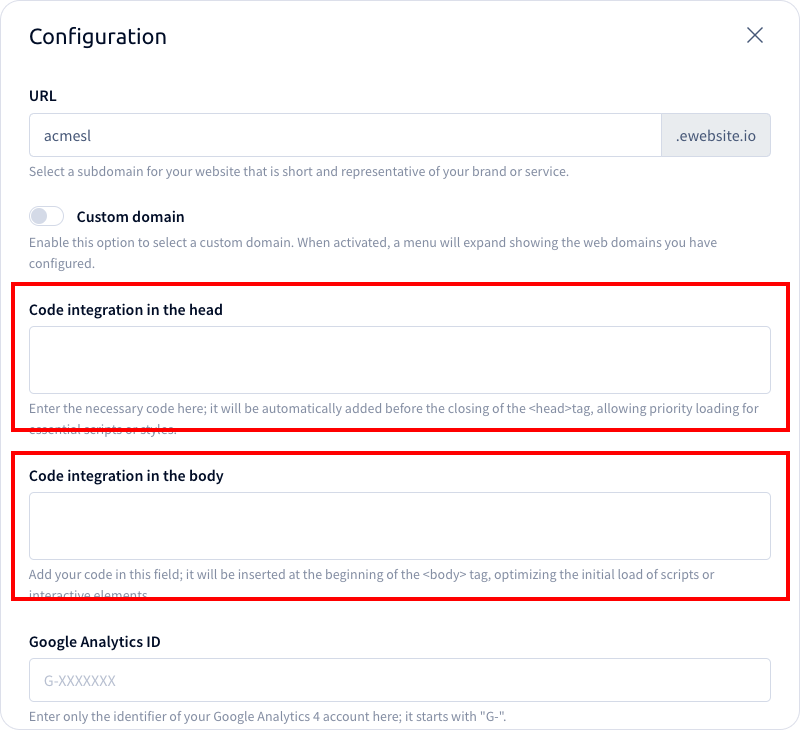Close the Configuration dialog

pyautogui.click(x=756, y=35)
